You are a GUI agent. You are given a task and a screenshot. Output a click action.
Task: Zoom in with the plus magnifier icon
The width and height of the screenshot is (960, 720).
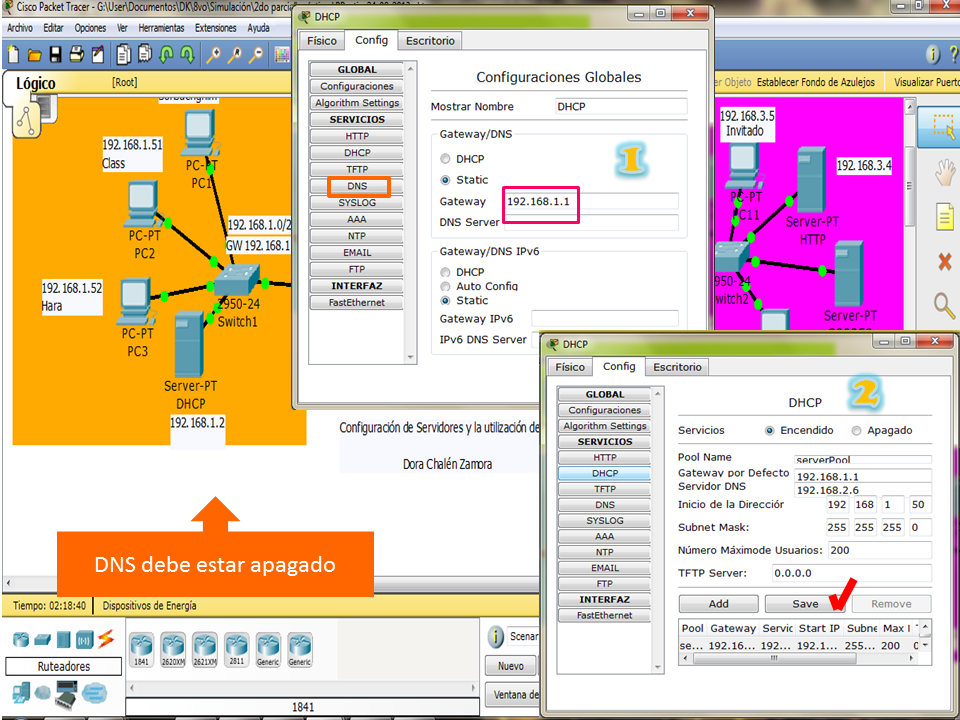click(213, 55)
